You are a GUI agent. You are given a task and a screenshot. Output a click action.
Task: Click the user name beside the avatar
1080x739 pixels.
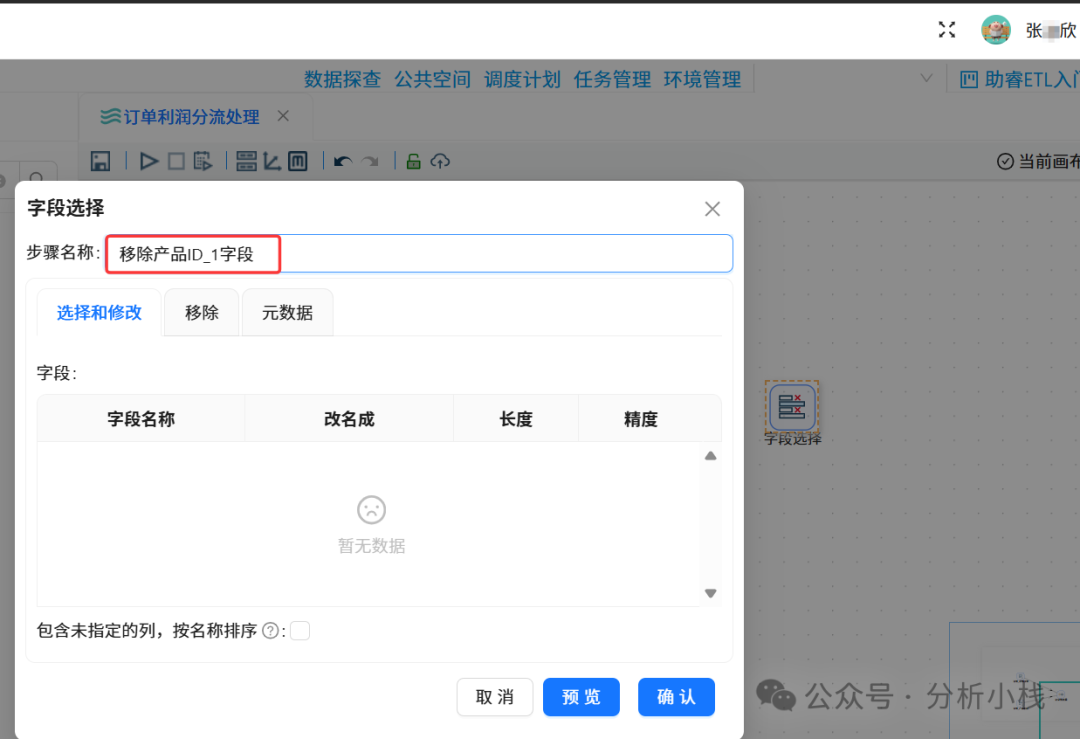click(x=1051, y=30)
